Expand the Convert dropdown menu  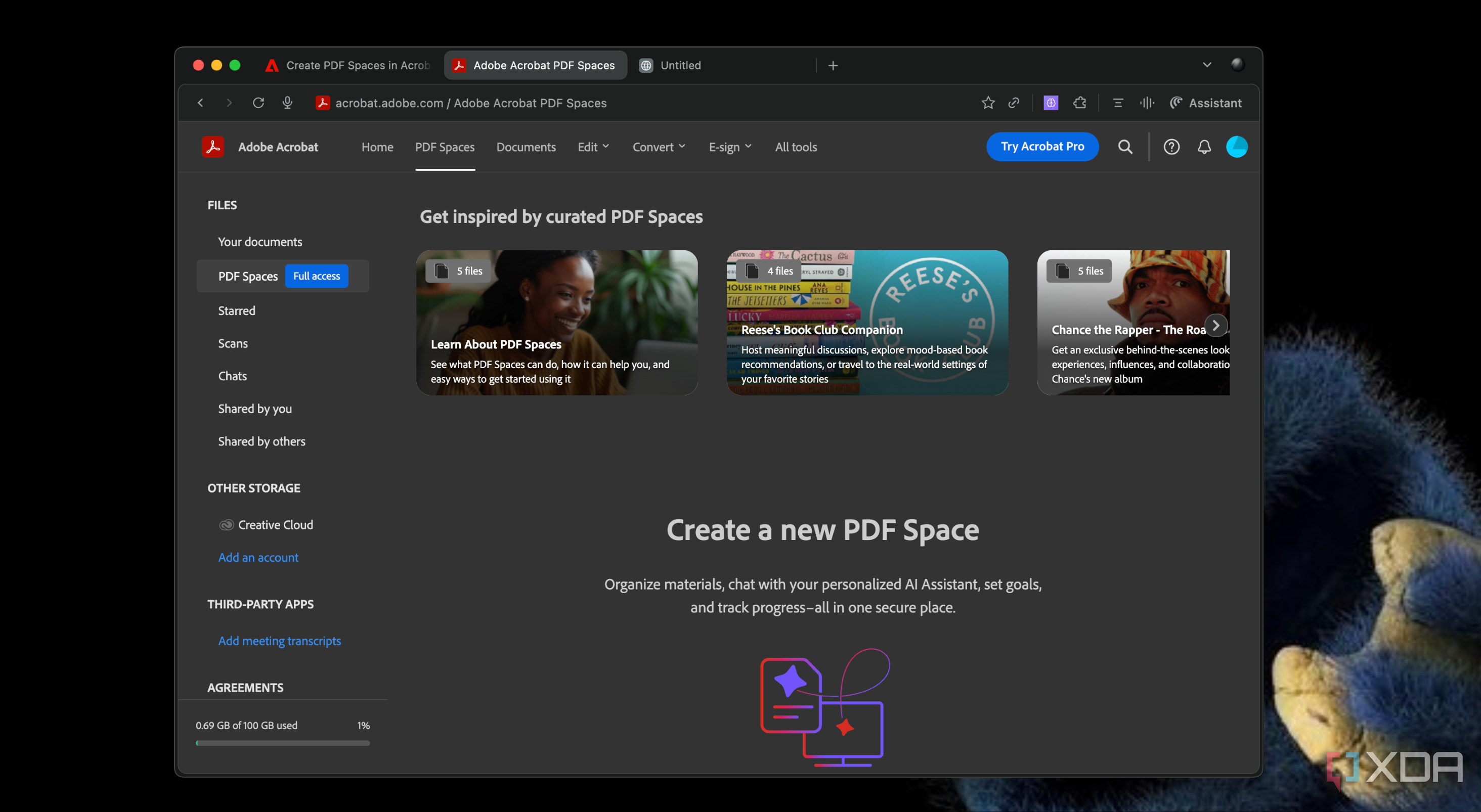659,147
